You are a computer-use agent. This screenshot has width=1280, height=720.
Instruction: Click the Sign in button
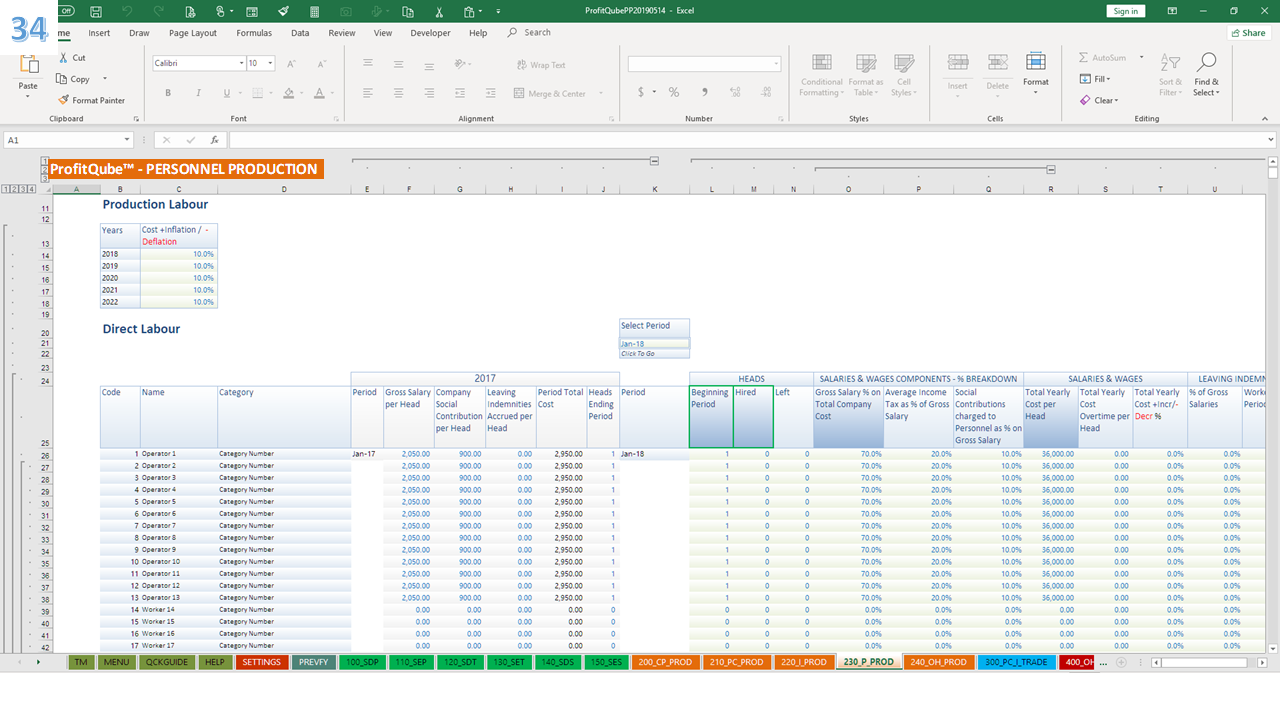[x=1126, y=11]
